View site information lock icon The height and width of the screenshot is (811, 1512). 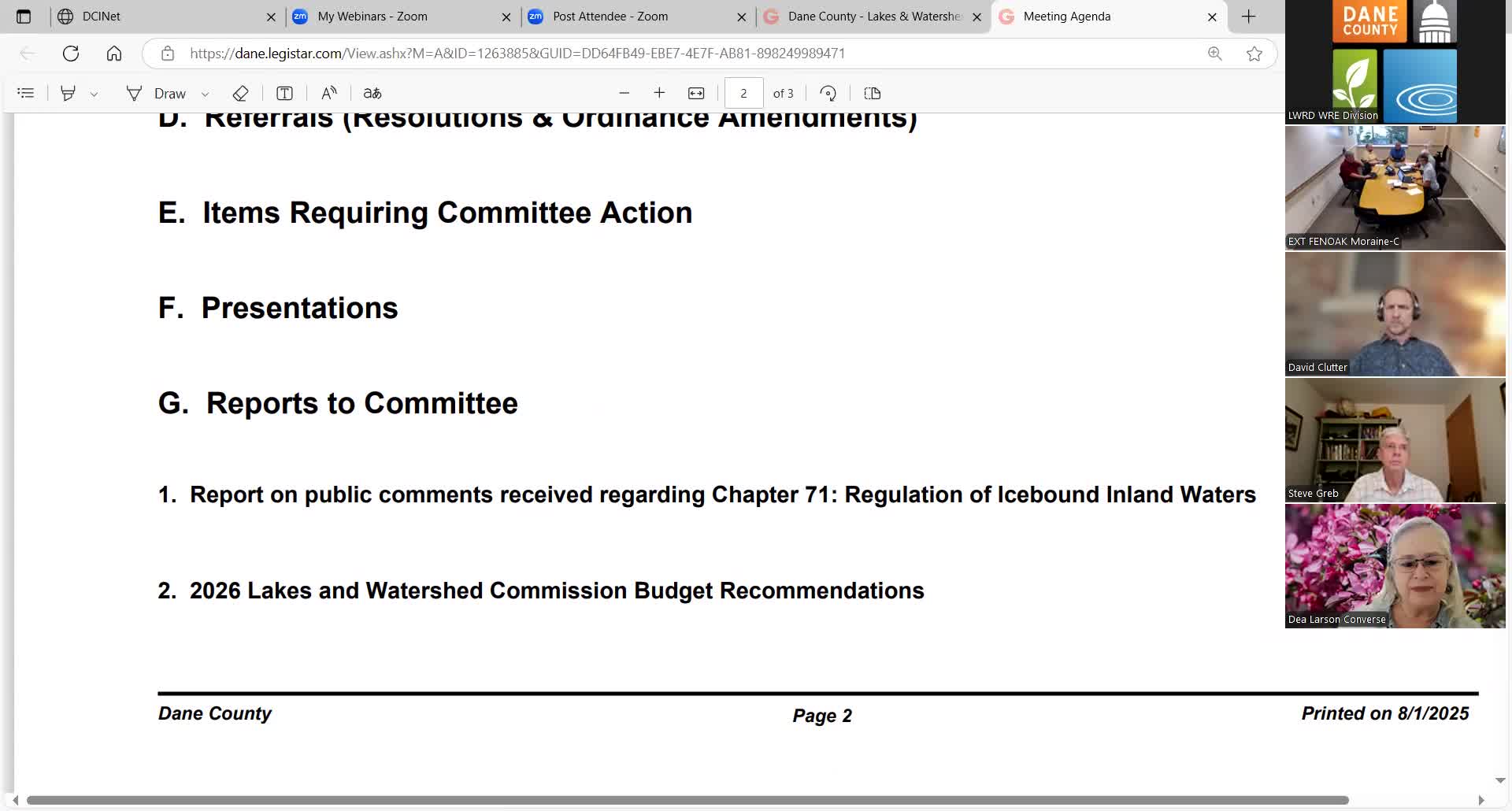click(x=167, y=54)
